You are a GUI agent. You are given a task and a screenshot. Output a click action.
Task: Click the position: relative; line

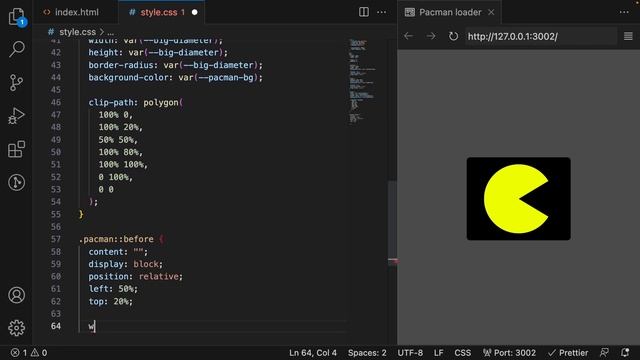136,276
